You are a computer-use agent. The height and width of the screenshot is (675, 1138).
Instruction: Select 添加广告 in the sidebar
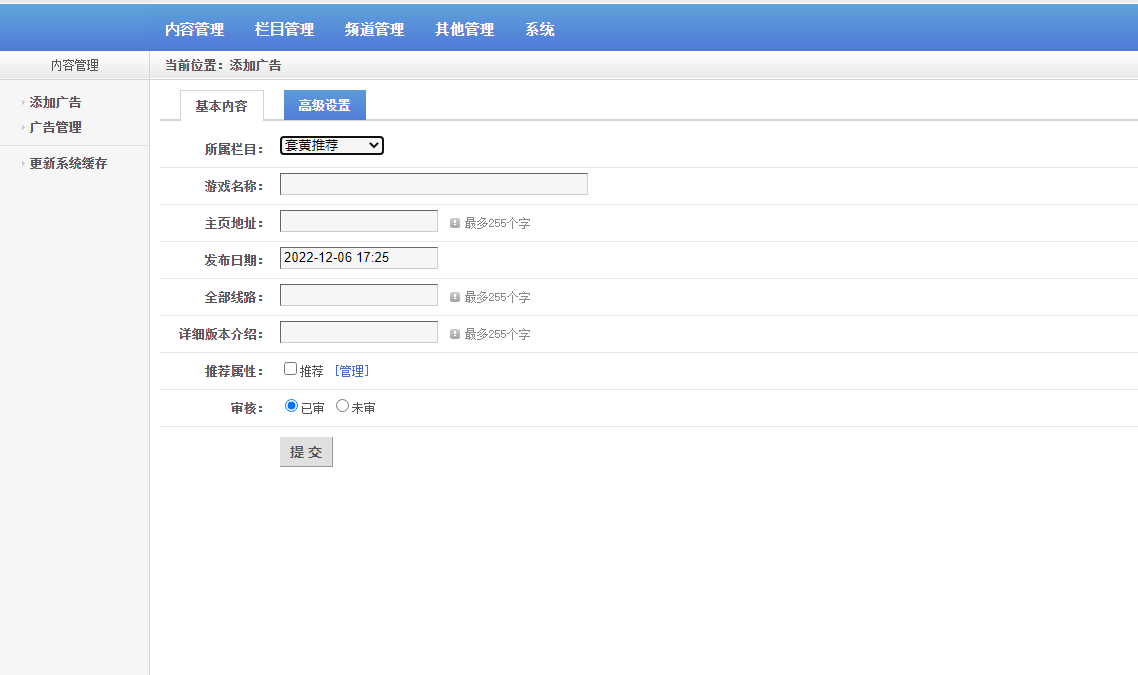(x=55, y=102)
